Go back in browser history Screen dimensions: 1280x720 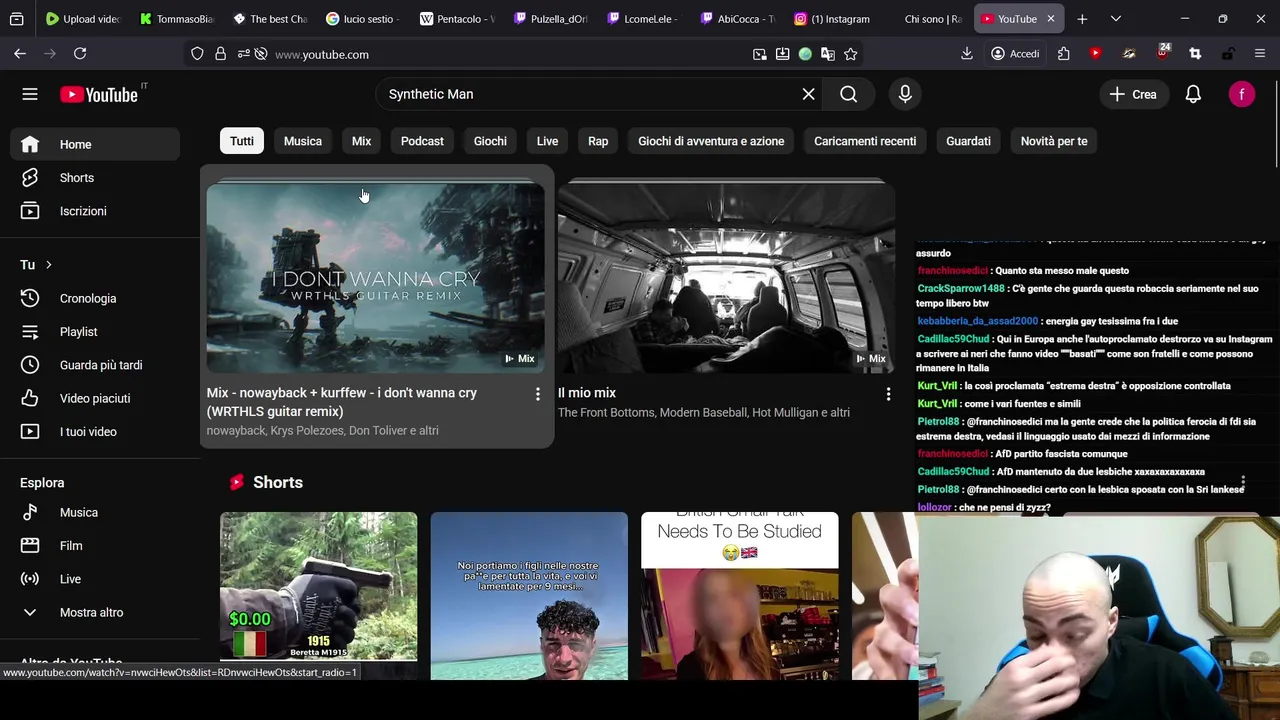[20, 54]
